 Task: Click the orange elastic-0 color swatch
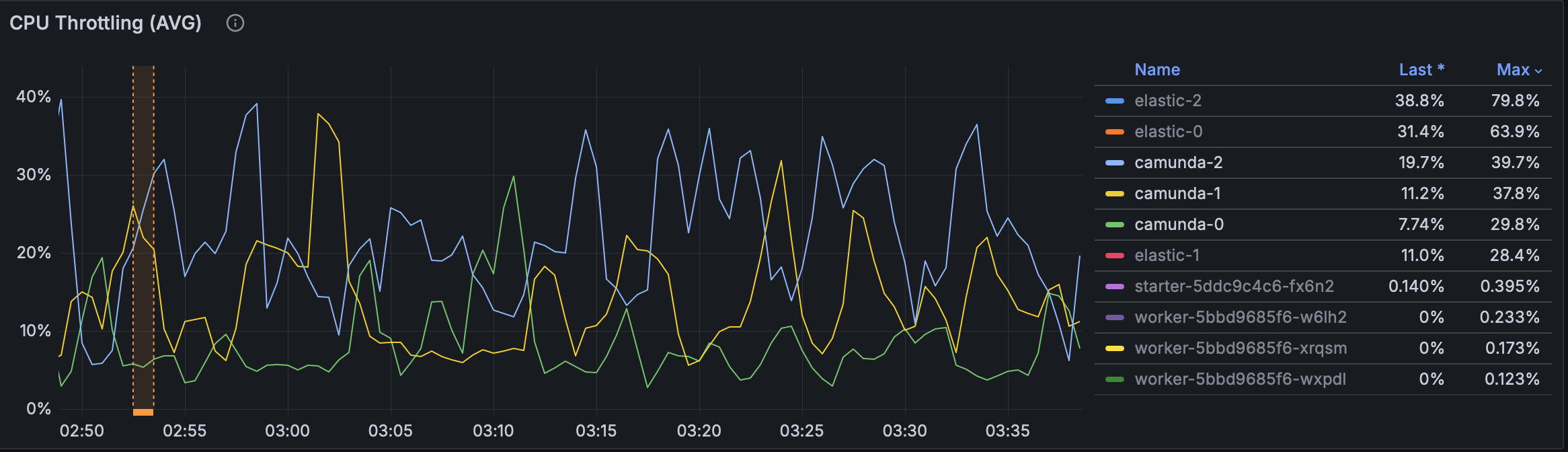(x=1114, y=132)
